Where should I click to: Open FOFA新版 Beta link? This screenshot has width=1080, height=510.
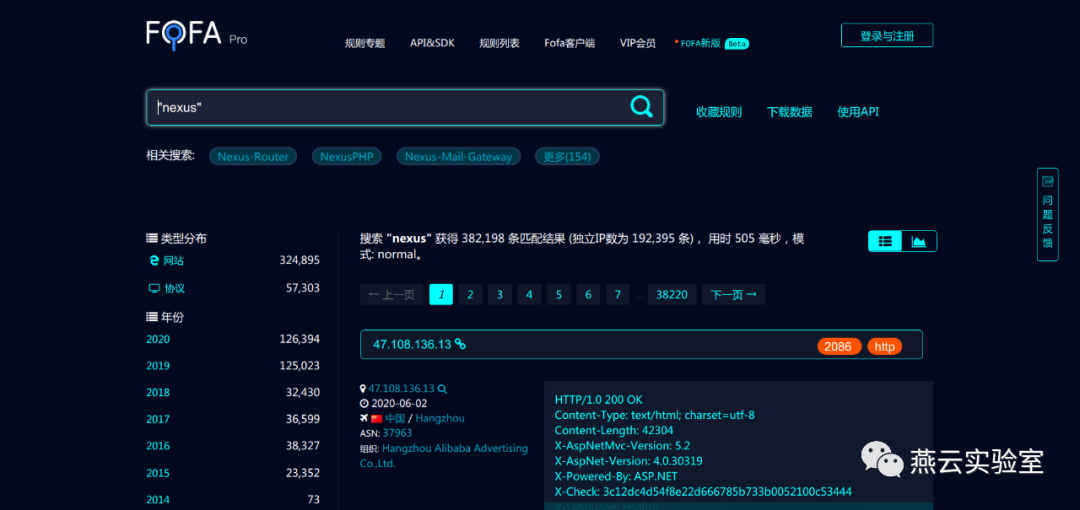click(712, 43)
